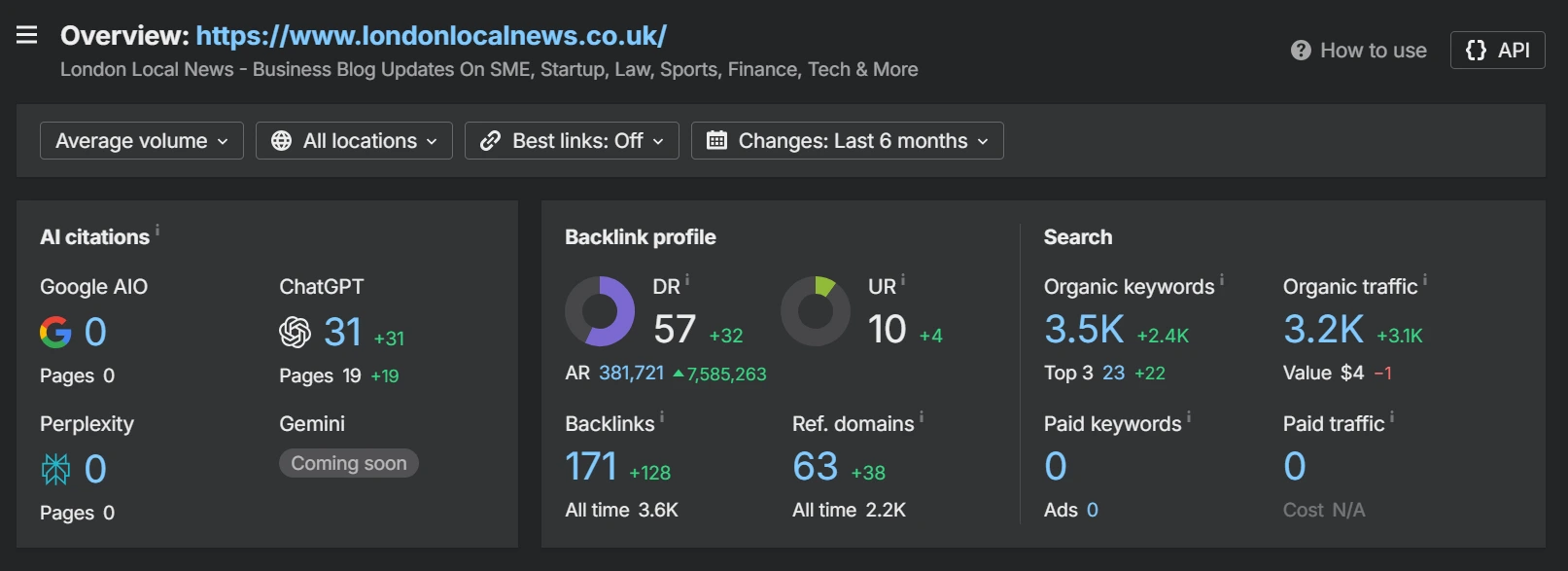Open the AR rank value 381,721
The width and height of the screenshot is (1568, 571).
point(632,373)
